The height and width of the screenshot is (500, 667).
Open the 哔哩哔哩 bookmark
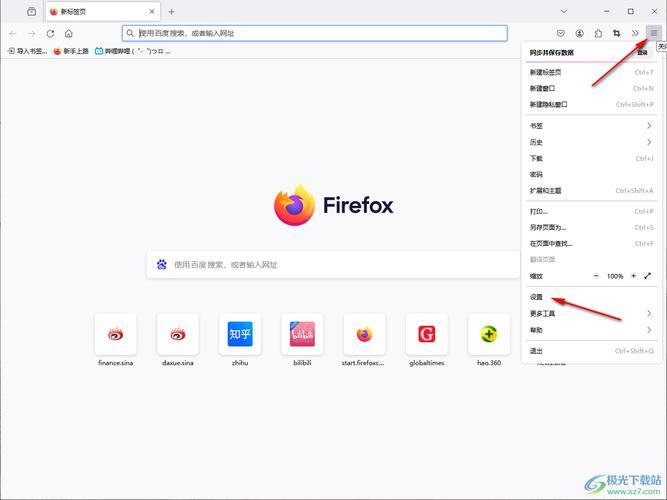(x=133, y=51)
